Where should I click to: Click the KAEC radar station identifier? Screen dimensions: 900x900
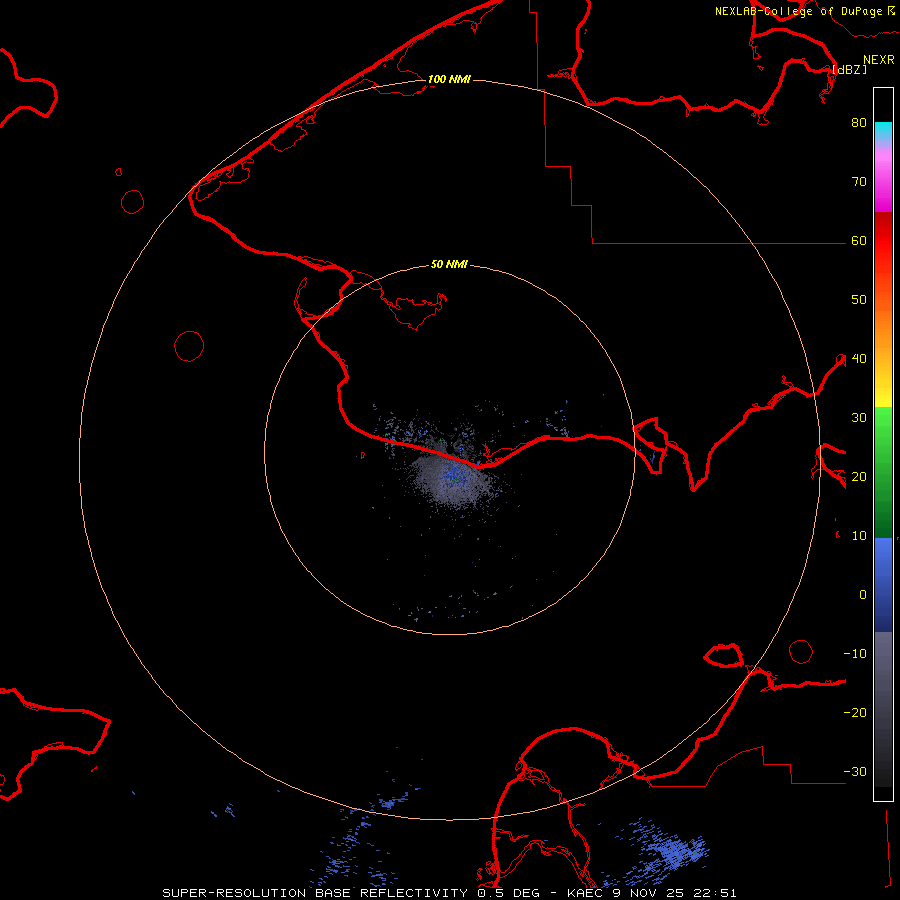(x=583, y=893)
